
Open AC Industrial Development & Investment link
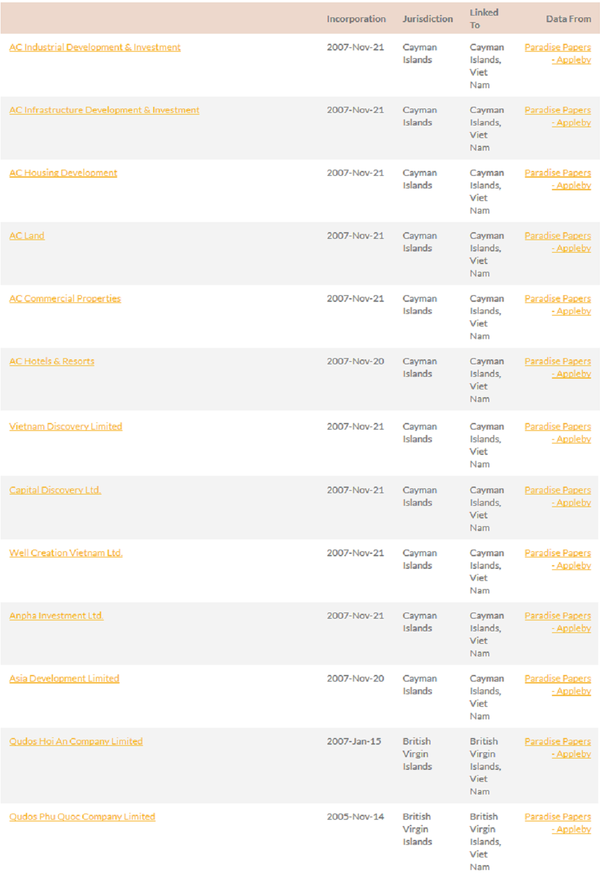coord(95,48)
